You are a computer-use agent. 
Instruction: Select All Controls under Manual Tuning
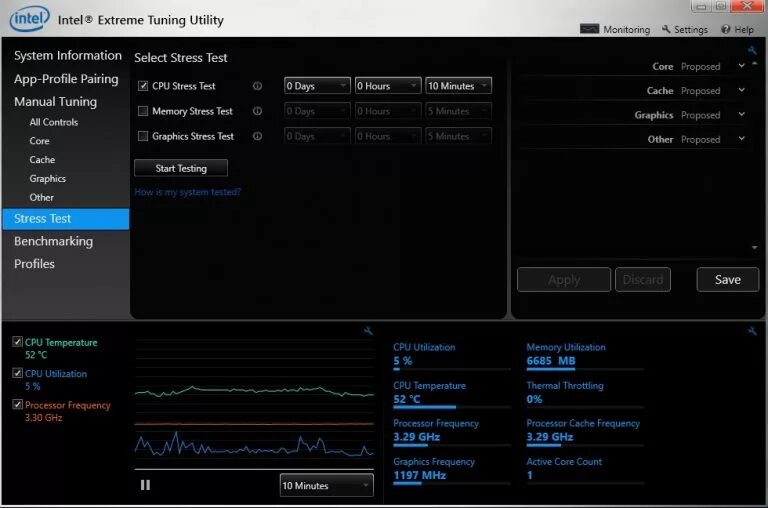tap(53, 122)
